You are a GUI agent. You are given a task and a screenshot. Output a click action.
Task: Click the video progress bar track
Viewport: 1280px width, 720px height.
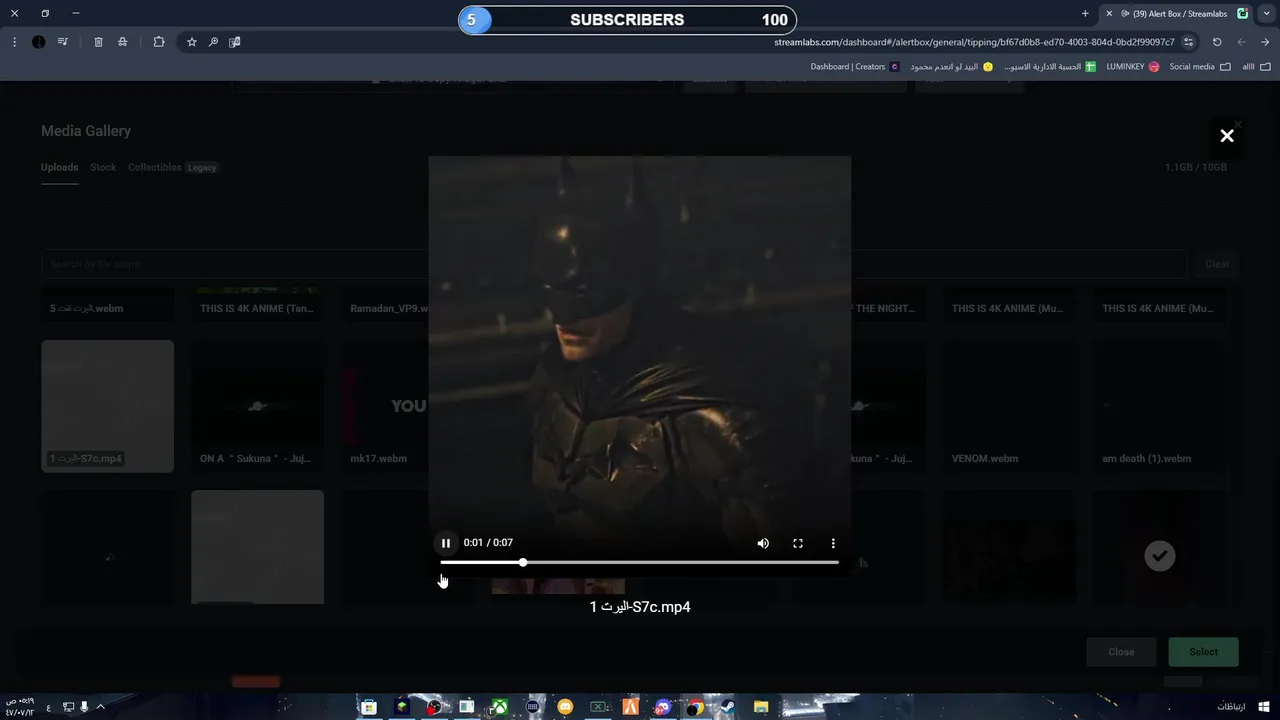(x=640, y=562)
